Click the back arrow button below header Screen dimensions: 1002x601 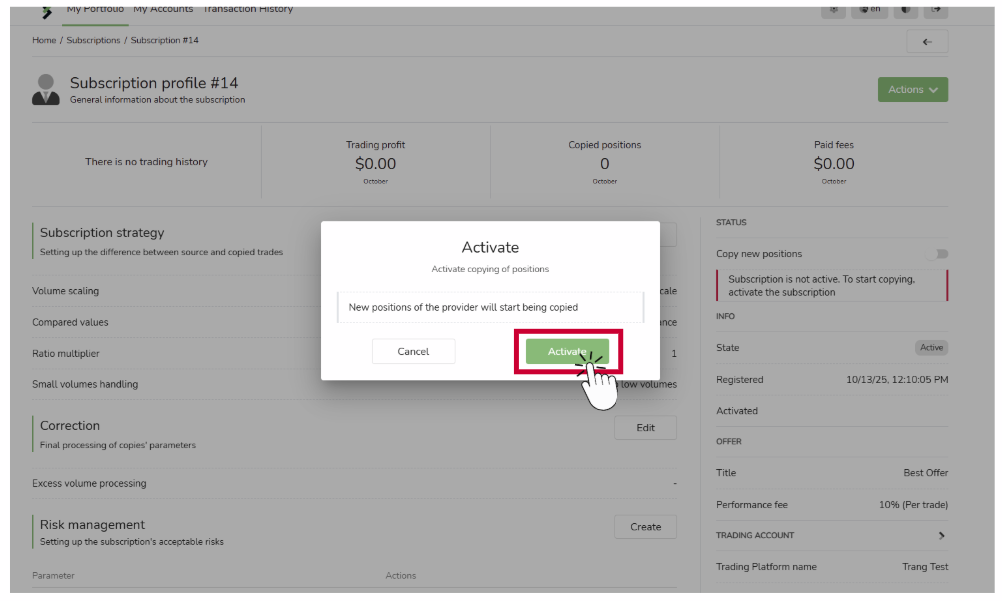click(927, 41)
